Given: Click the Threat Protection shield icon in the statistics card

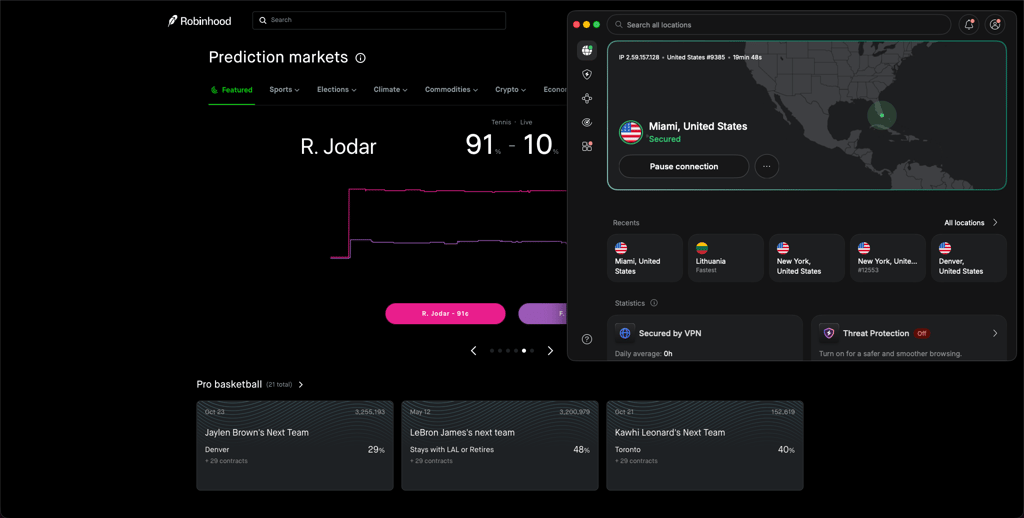Looking at the screenshot, I should coord(829,333).
